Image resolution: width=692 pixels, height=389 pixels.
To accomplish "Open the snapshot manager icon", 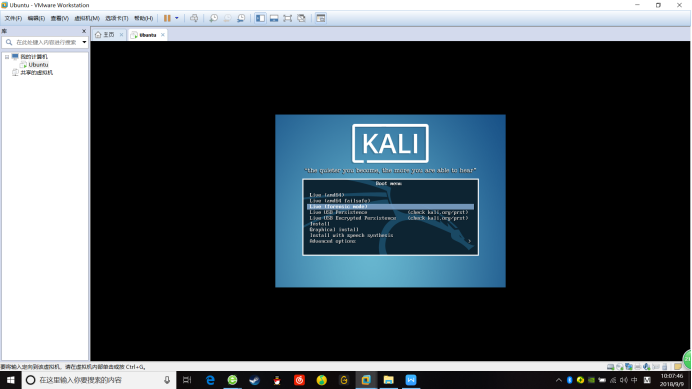I will coord(241,18).
